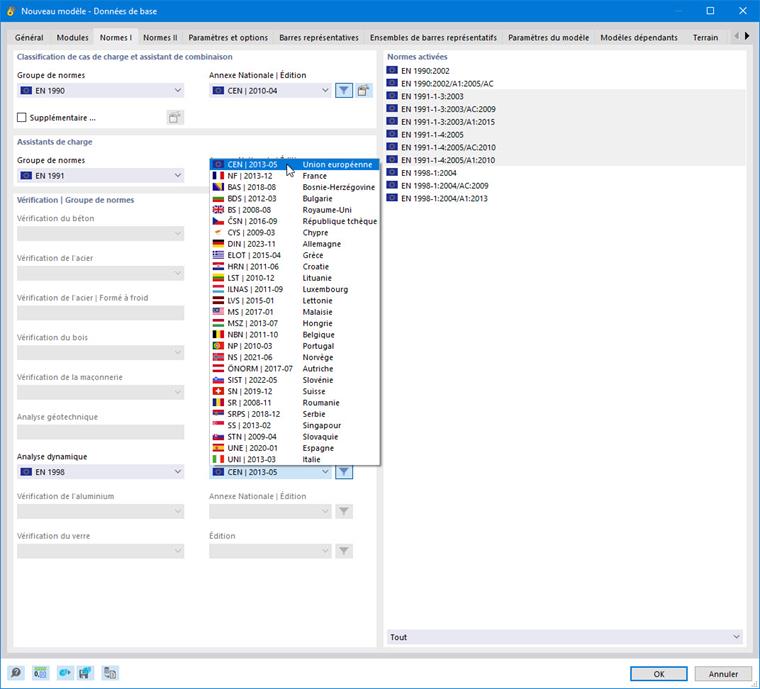This screenshot has height=689, width=760.
Task: Switch to the Normes II tab
Action: tap(160, 37)
